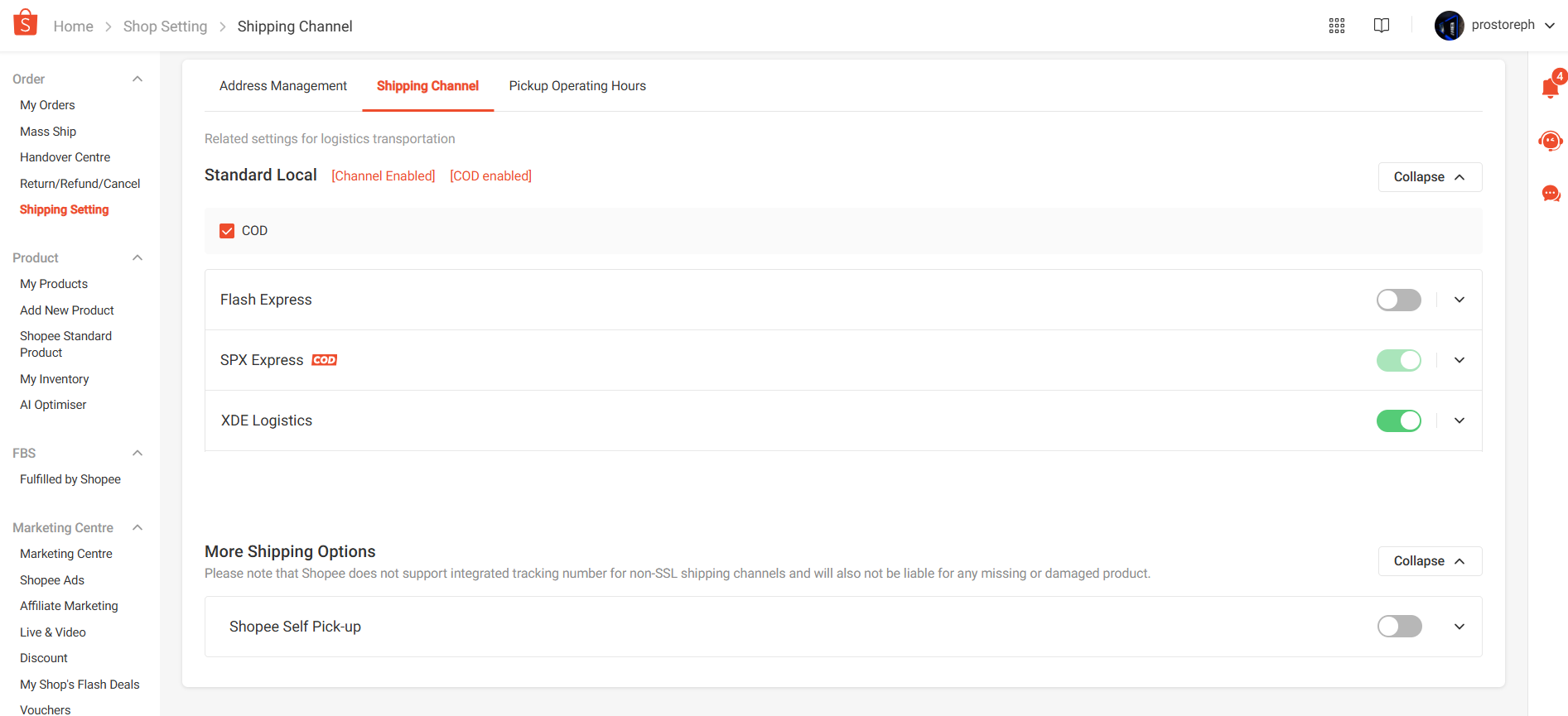This screenshot has width=1568, height=716.
Task: Collapse the Order sidebar section
Action: (138, 79)
